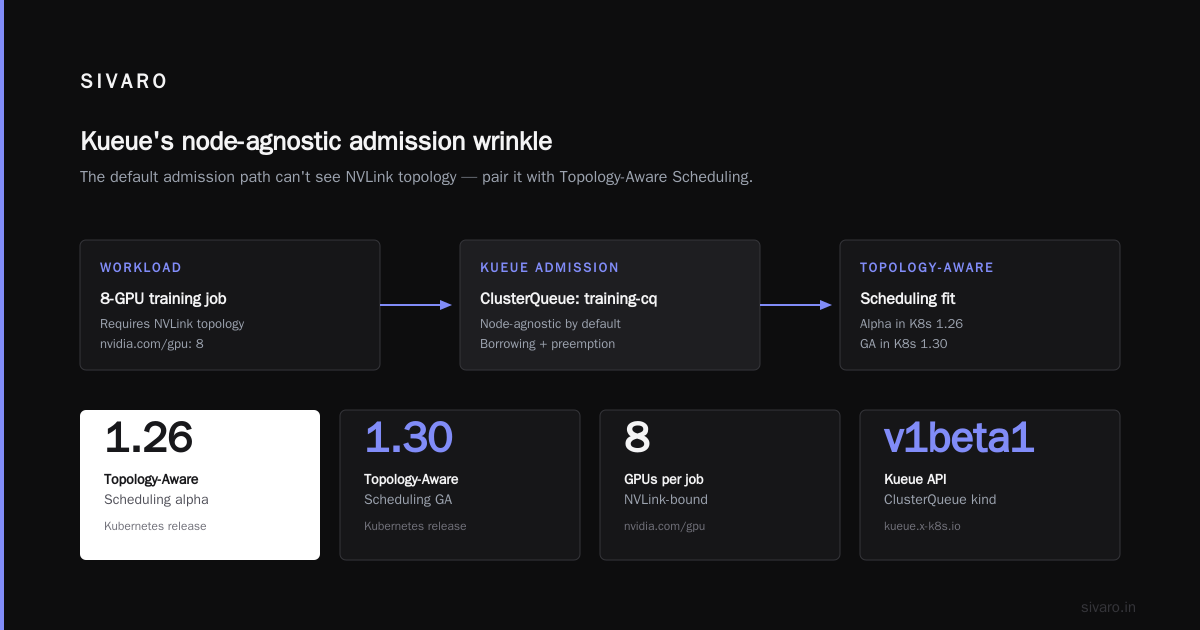Click the SIVARO brand name

pyautogui.click(x=124, y=82)
